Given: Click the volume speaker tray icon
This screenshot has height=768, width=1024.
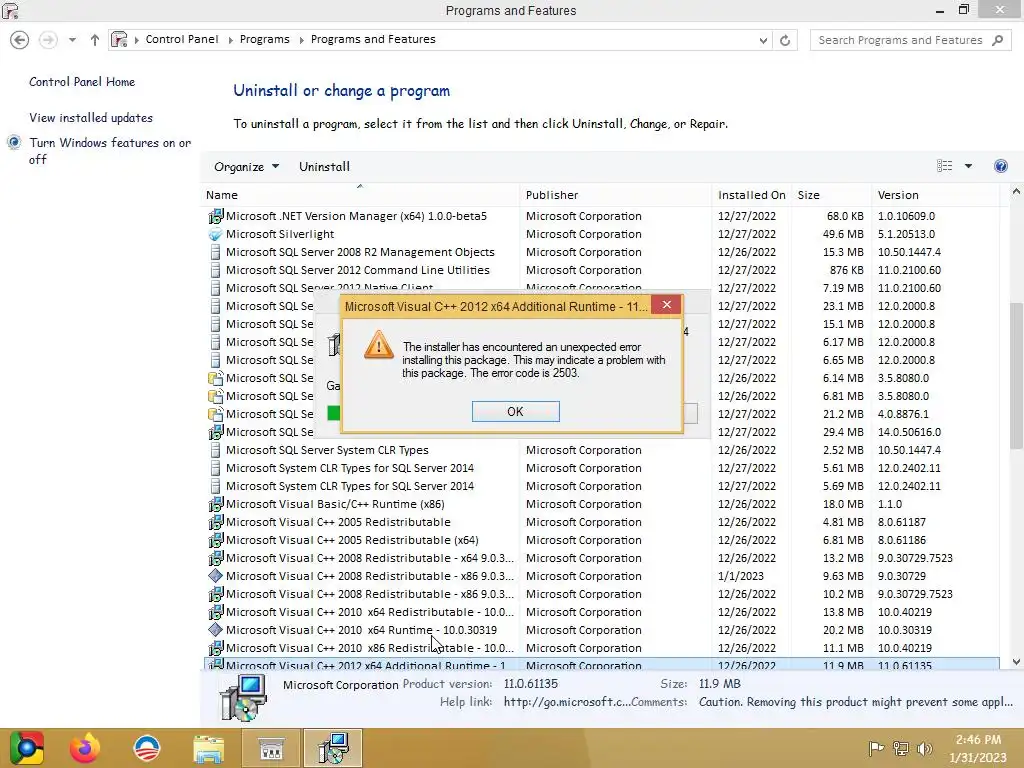Looking at the screenshot, I should pos(924,748).
